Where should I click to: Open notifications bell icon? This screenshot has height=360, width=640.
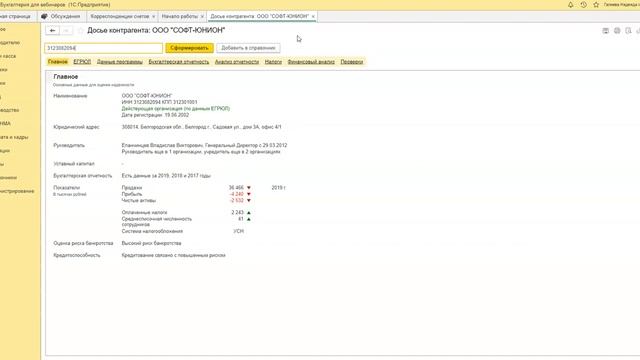pyautogui.click(x=571, y=5)
